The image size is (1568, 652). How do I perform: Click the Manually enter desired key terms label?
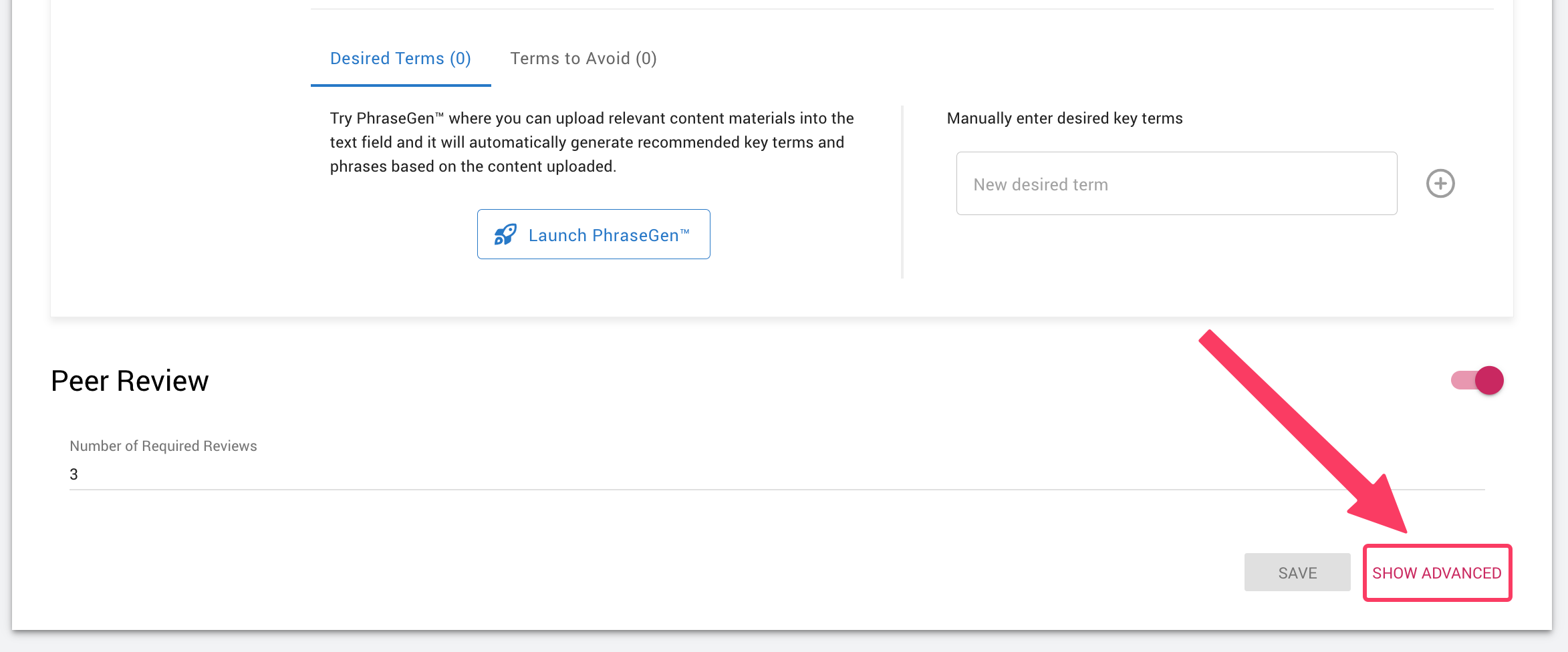(x=1064, y=118)
